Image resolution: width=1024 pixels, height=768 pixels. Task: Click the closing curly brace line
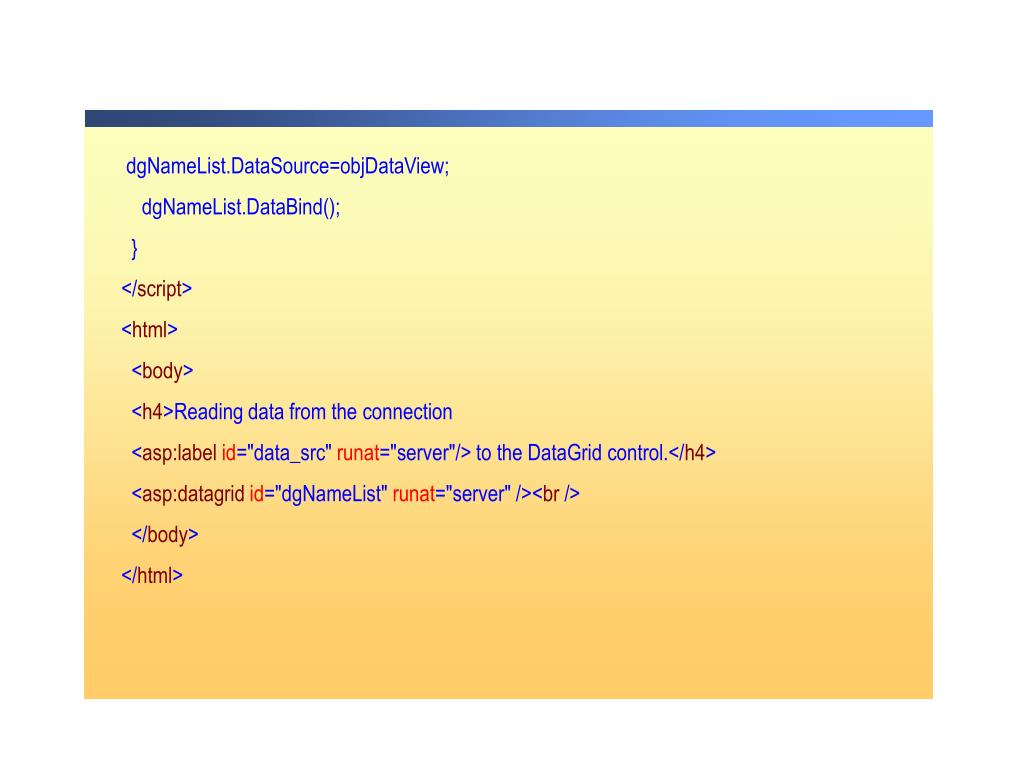(x=135, y=249)
